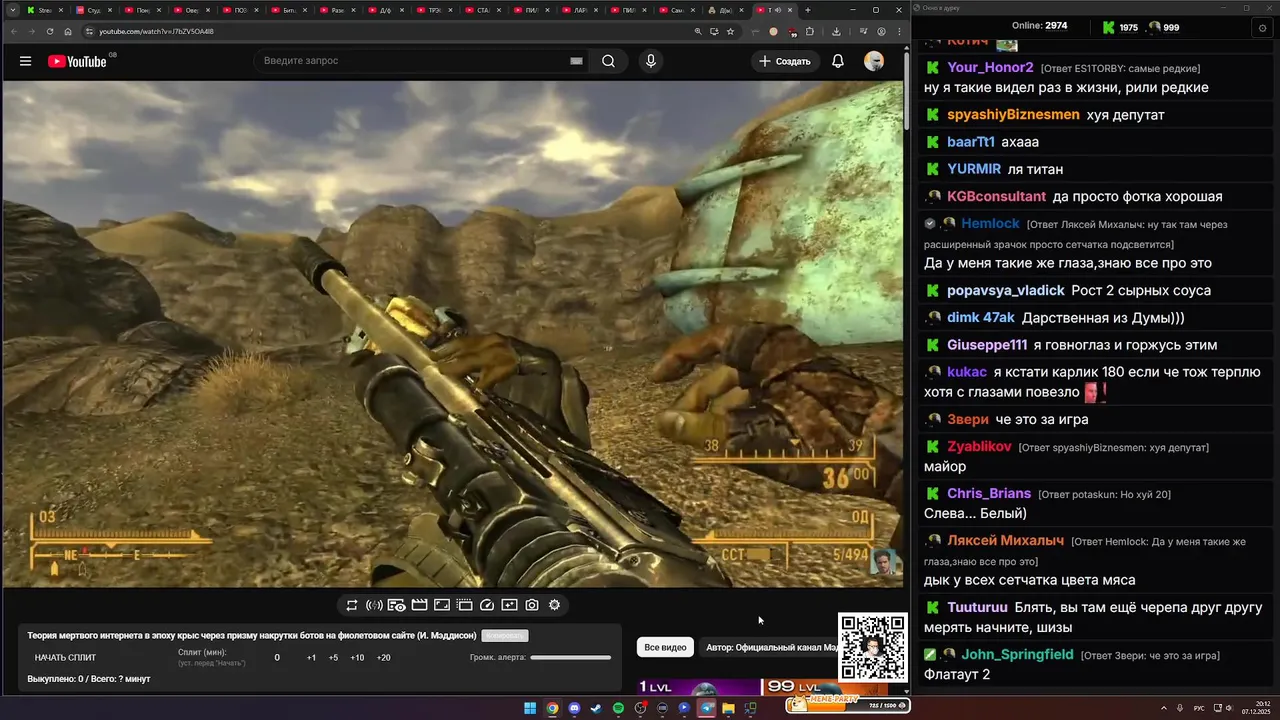The height and width of the screenshot is (720, 1280).
Task: Open the Windows Start menu
Action: (x=530, y=708)
